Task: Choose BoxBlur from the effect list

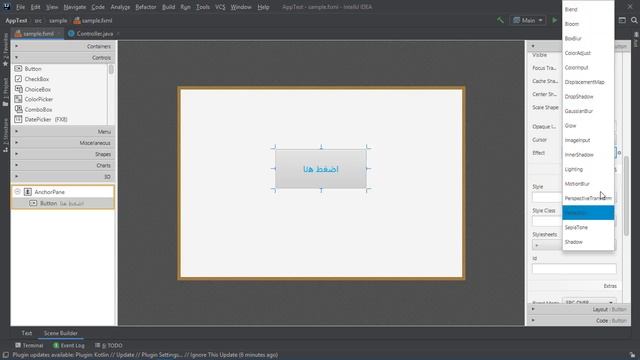Action: [588, 38]
